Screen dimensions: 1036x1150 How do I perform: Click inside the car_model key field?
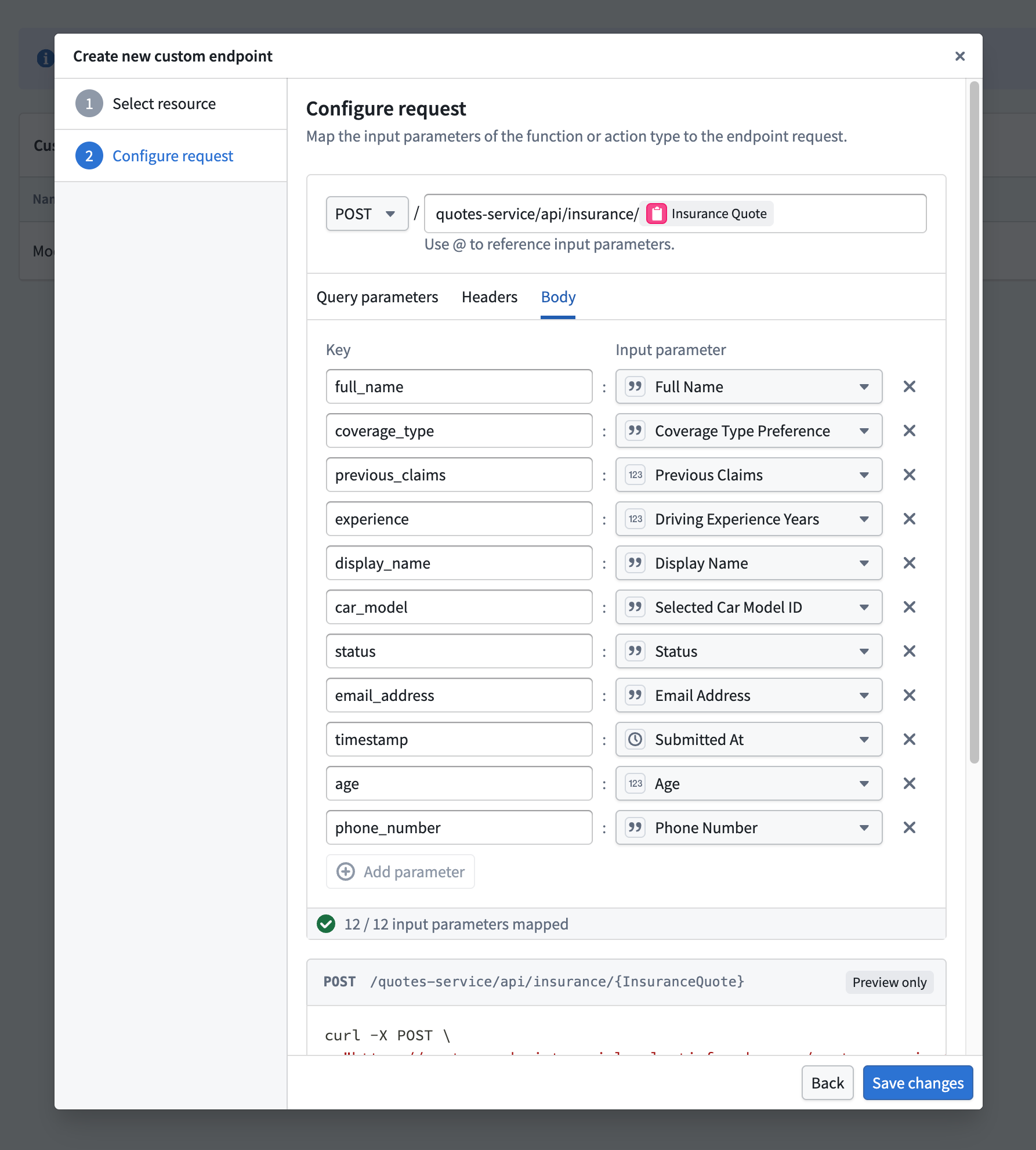(458, 607)
